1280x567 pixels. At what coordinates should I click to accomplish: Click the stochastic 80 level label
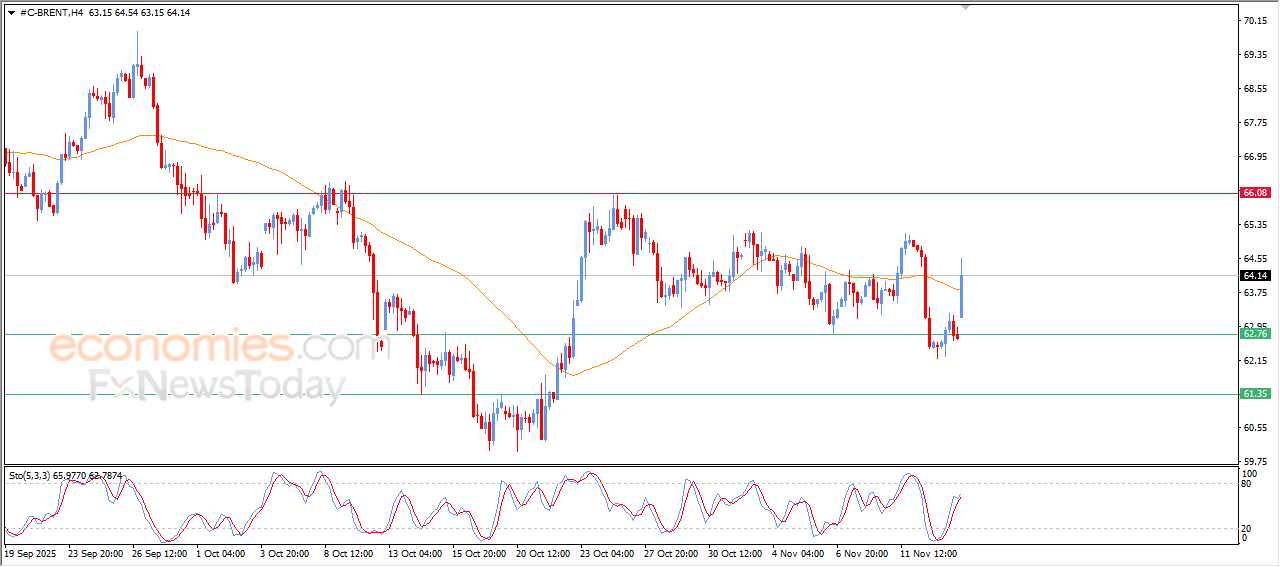point(1247,484)
